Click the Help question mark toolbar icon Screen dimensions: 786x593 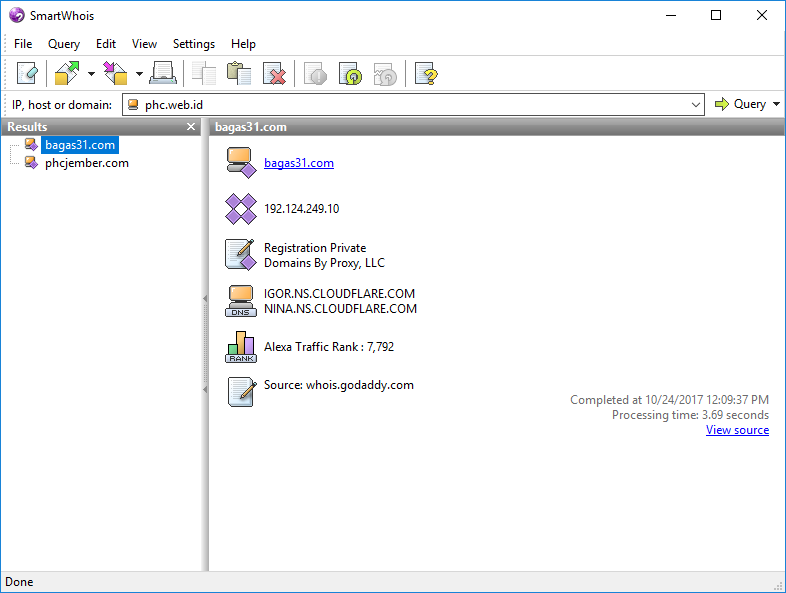[x=426, y=74]
